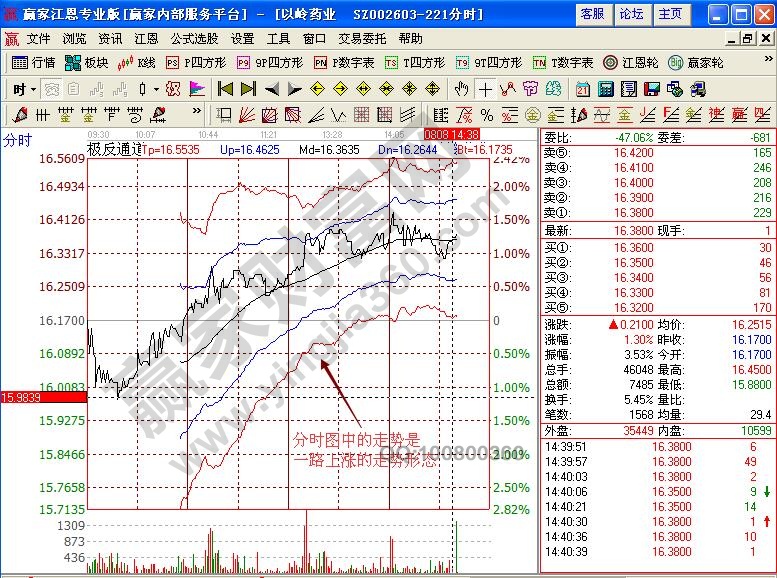Screen dimensions: 777x578
Task: Expand the 时 period dropdown
Action: [x=23, y=88]
